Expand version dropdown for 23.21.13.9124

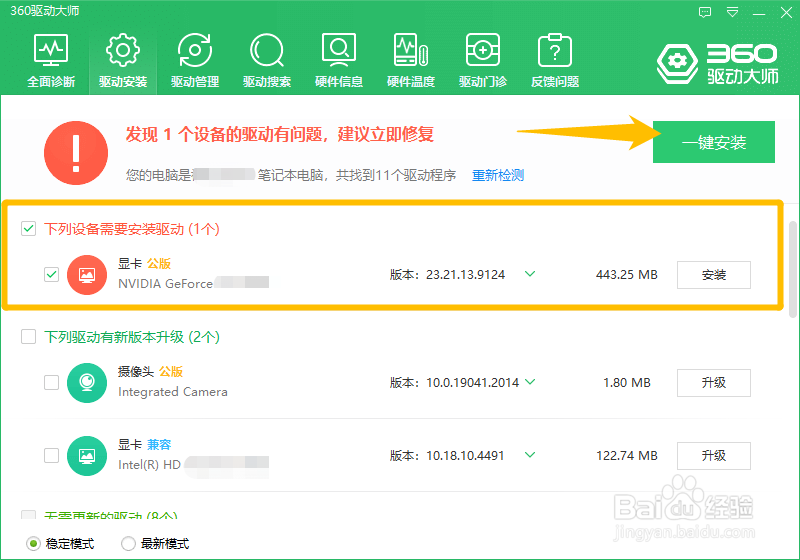pyautogui.click(x=530, y=274)
